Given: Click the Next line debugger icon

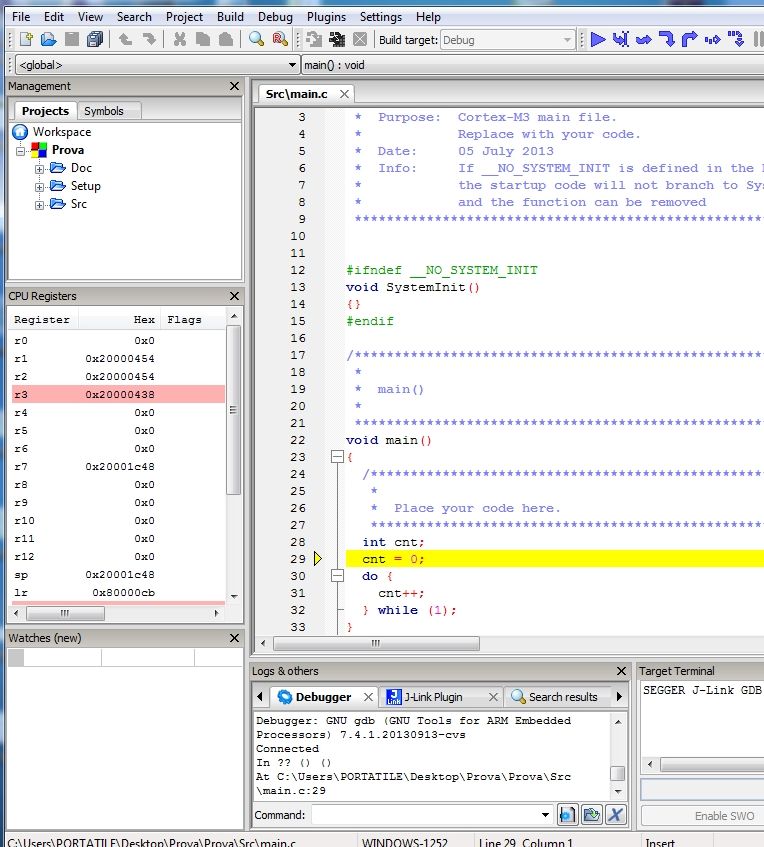Looking at the screenshot, I should point(644,40).
